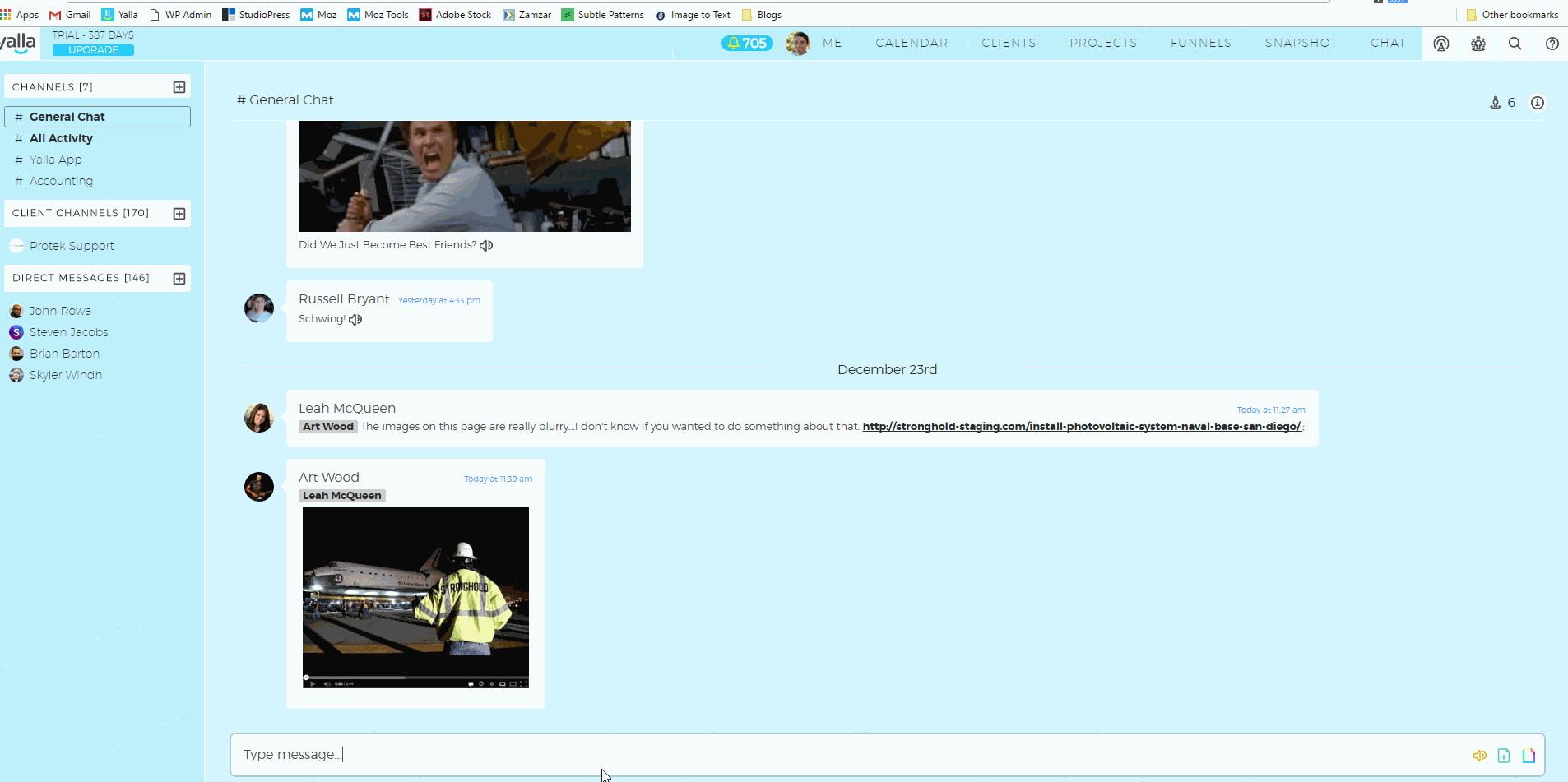
Task: Play sound next to Schwing! message
Action: (x=355, y=319)
